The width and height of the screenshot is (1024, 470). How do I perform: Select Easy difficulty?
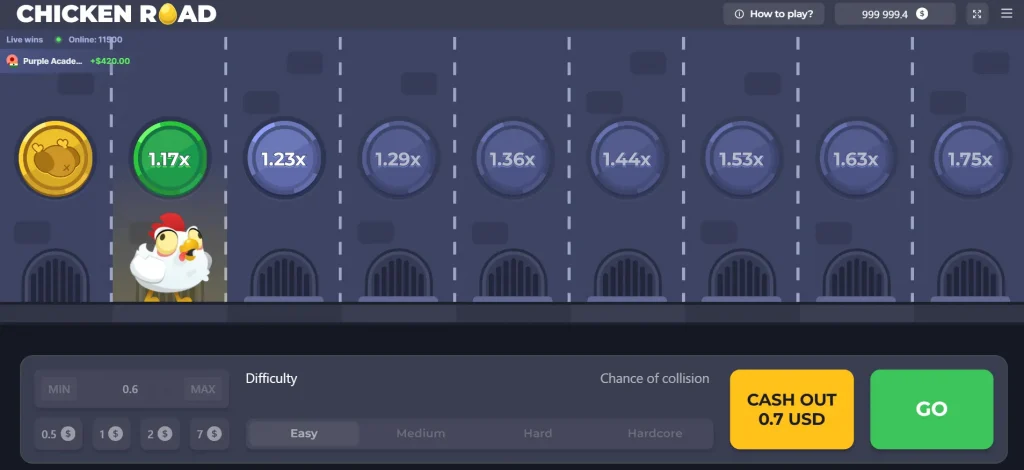304,433
